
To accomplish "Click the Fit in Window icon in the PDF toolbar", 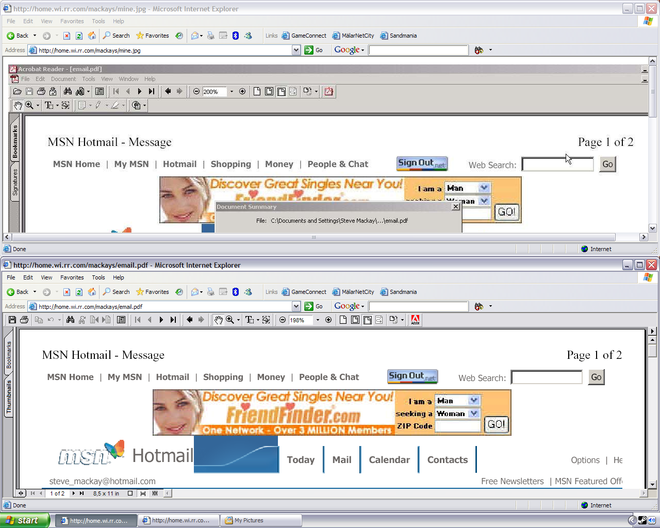I will point(355,320).
